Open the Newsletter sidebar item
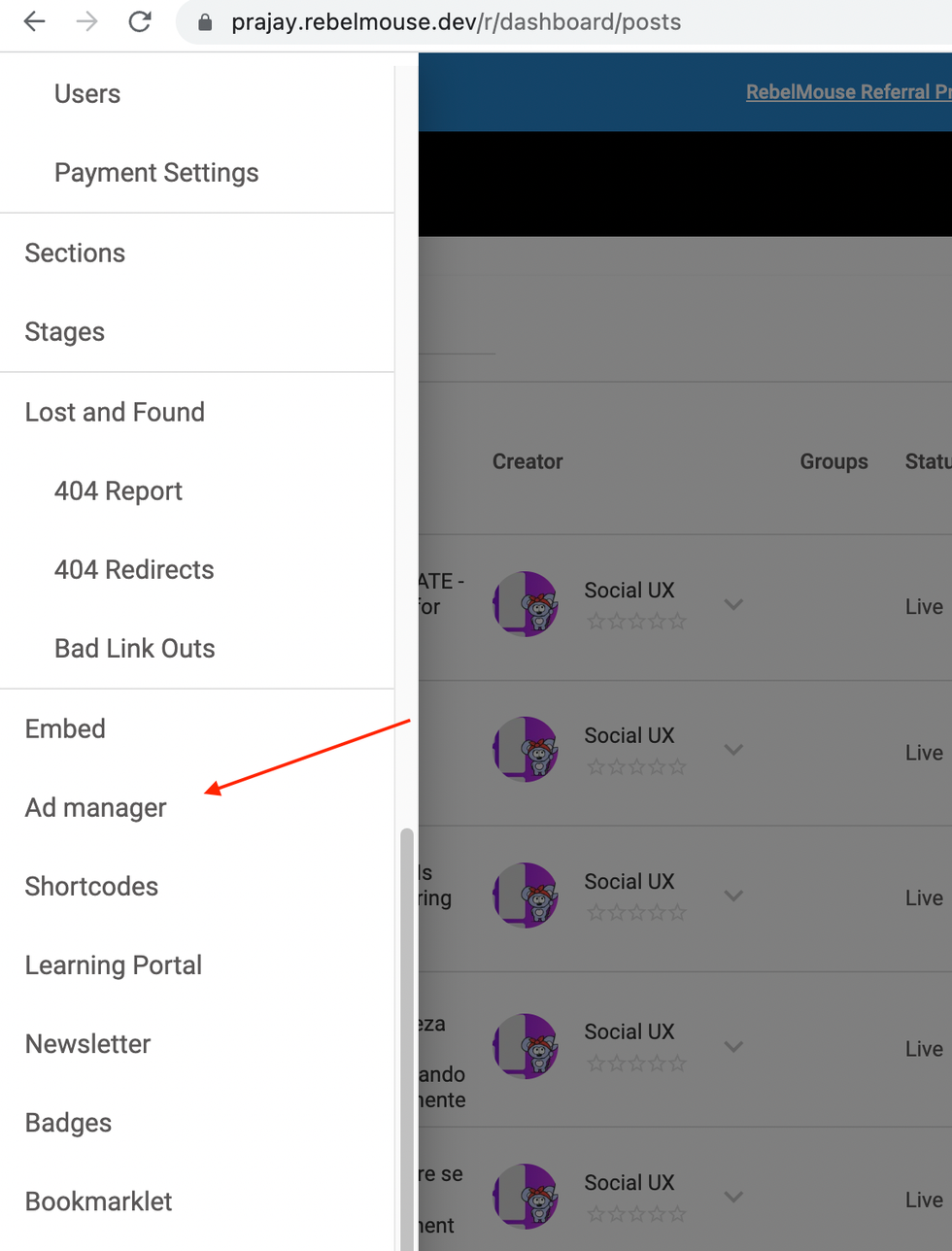Screen dimensions: 952x1251 pos(88,1044)
